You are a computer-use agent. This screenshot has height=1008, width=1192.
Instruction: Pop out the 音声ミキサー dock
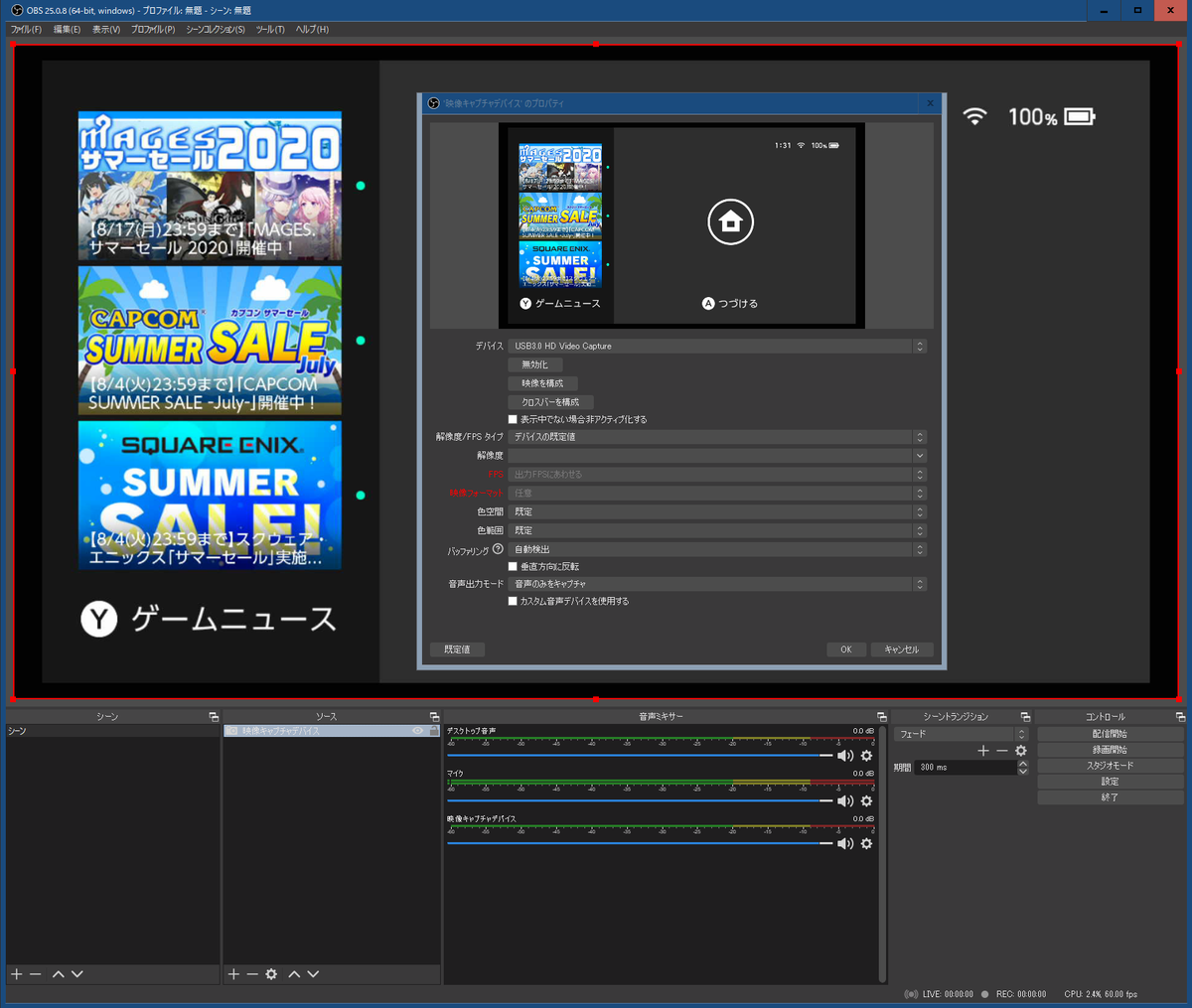click(881, 716)
